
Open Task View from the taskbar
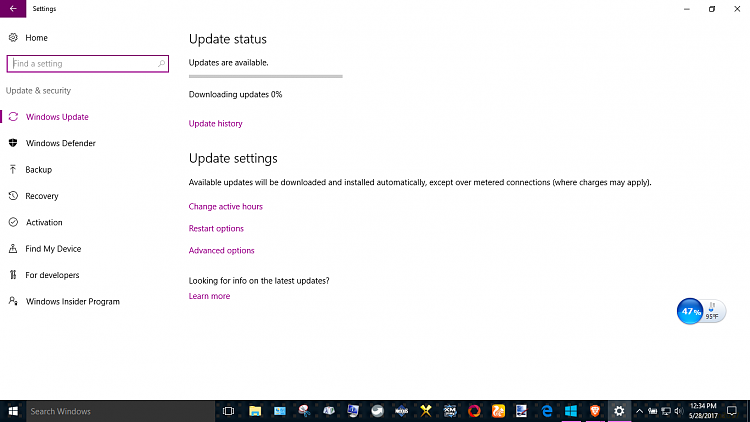click(x=229, y=411)
